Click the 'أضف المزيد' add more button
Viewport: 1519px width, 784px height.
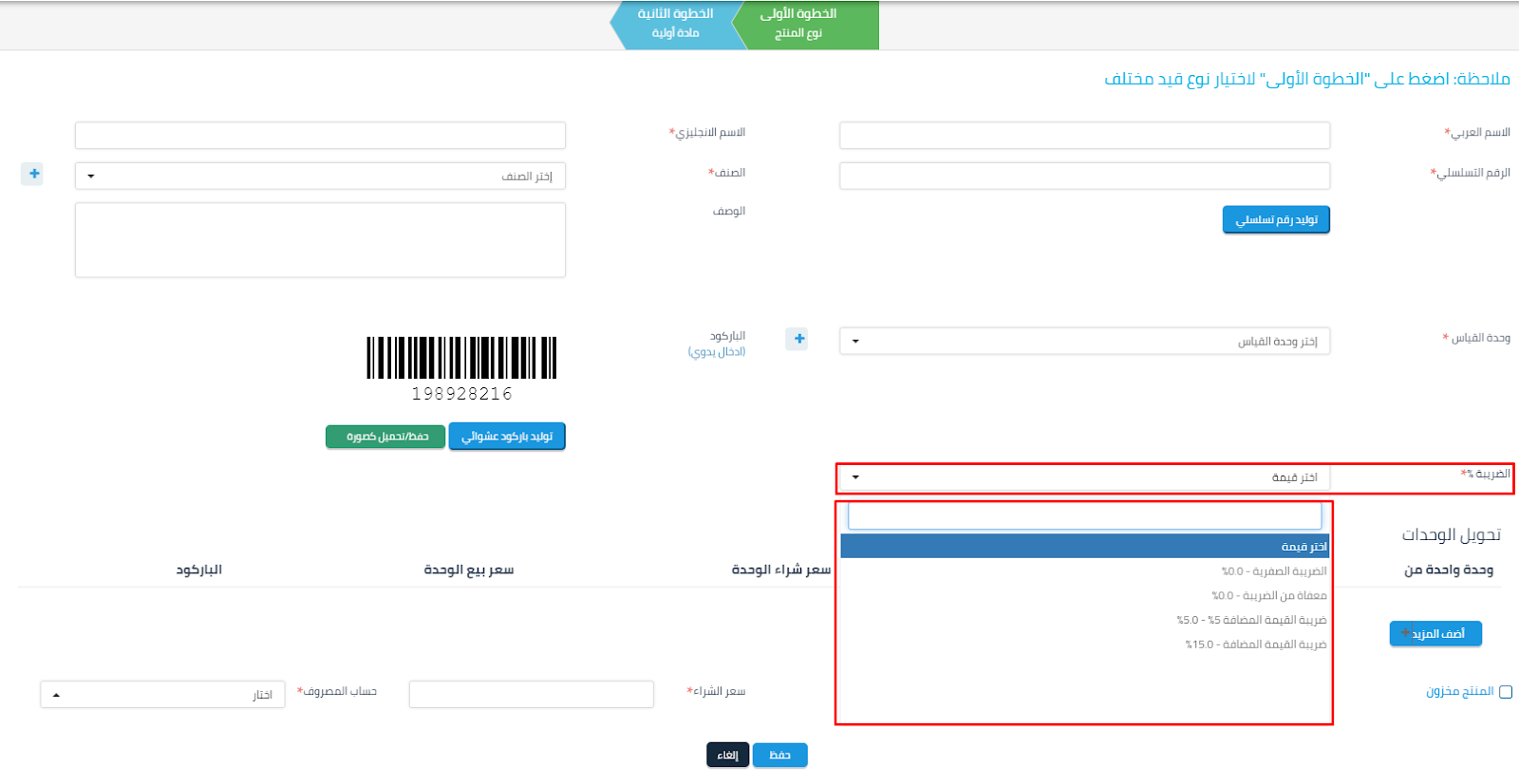pos(1435,634)
